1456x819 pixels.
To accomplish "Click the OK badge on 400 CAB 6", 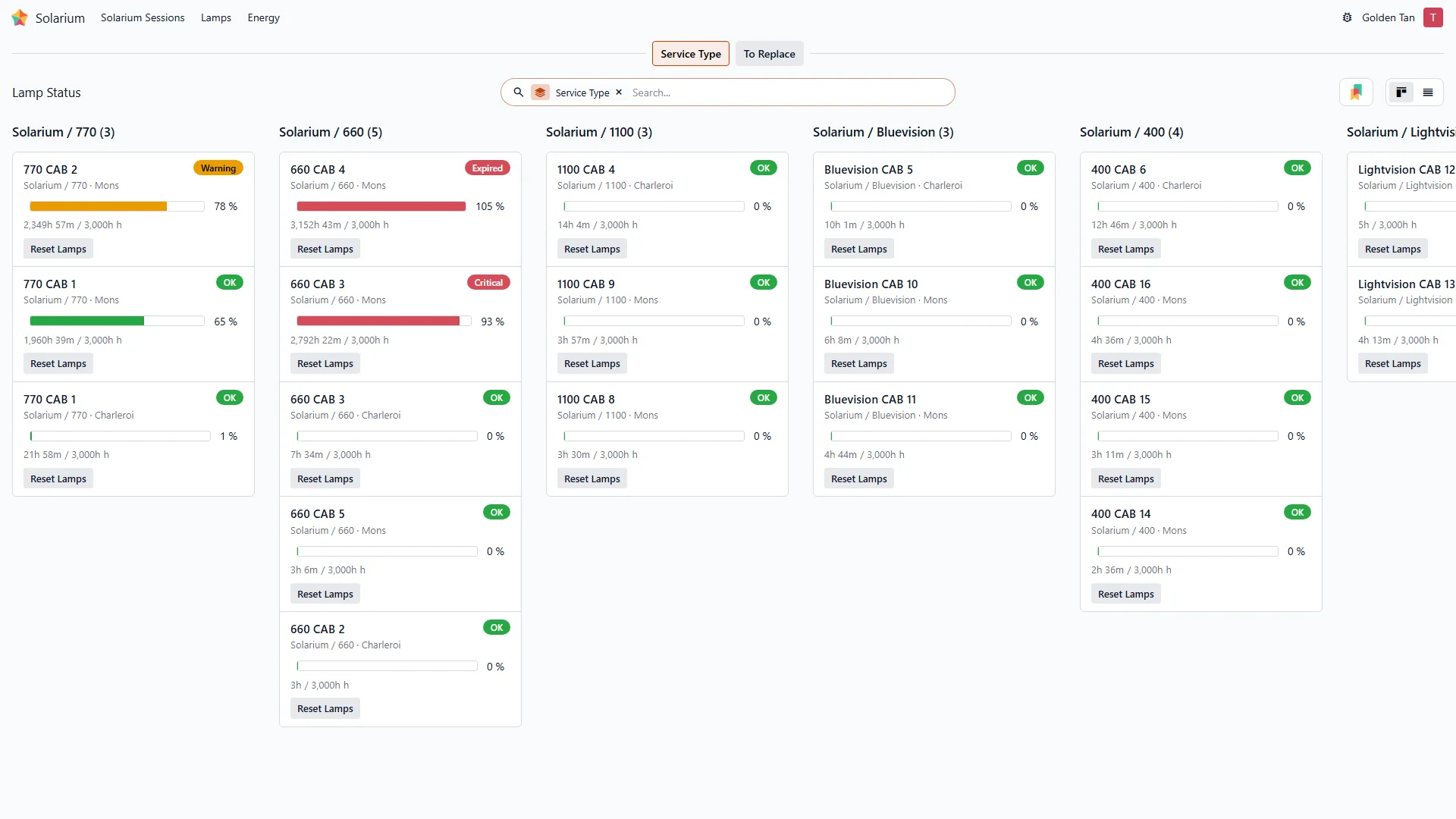I will point(1297,168).
